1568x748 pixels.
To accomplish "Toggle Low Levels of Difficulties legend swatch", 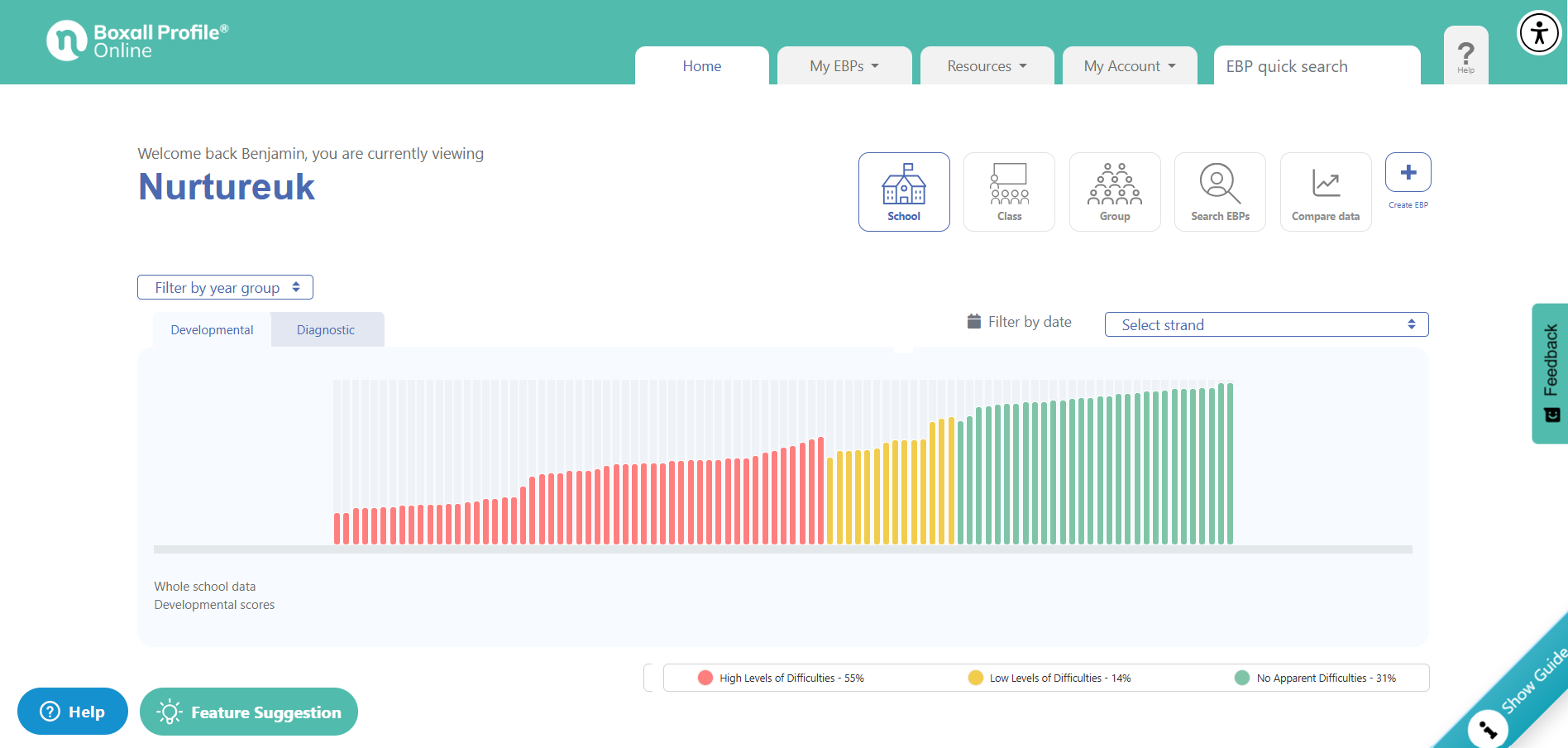I will click(976, 678).
